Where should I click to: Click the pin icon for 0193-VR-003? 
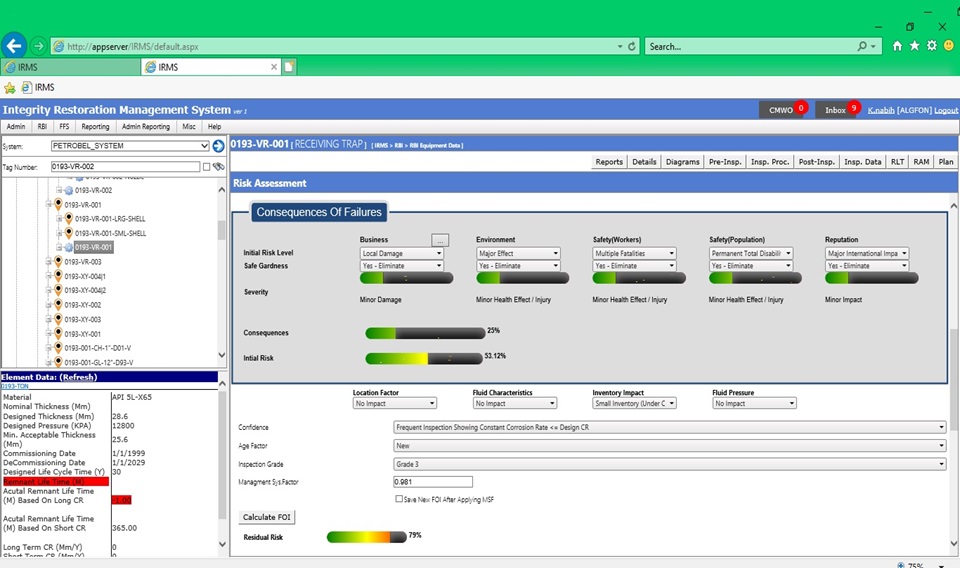click(x=57, y=262)
